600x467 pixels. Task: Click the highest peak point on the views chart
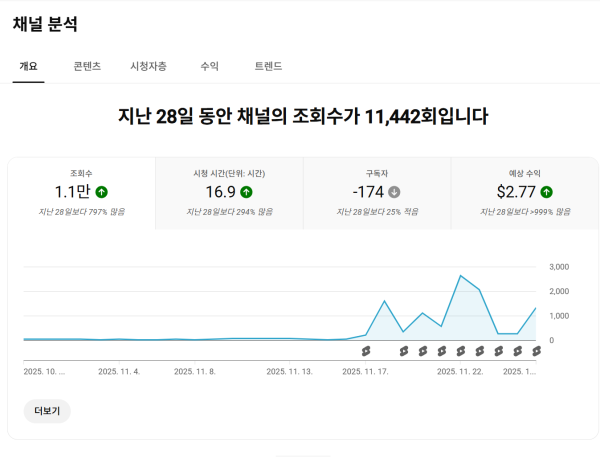(x=460, y=275)
